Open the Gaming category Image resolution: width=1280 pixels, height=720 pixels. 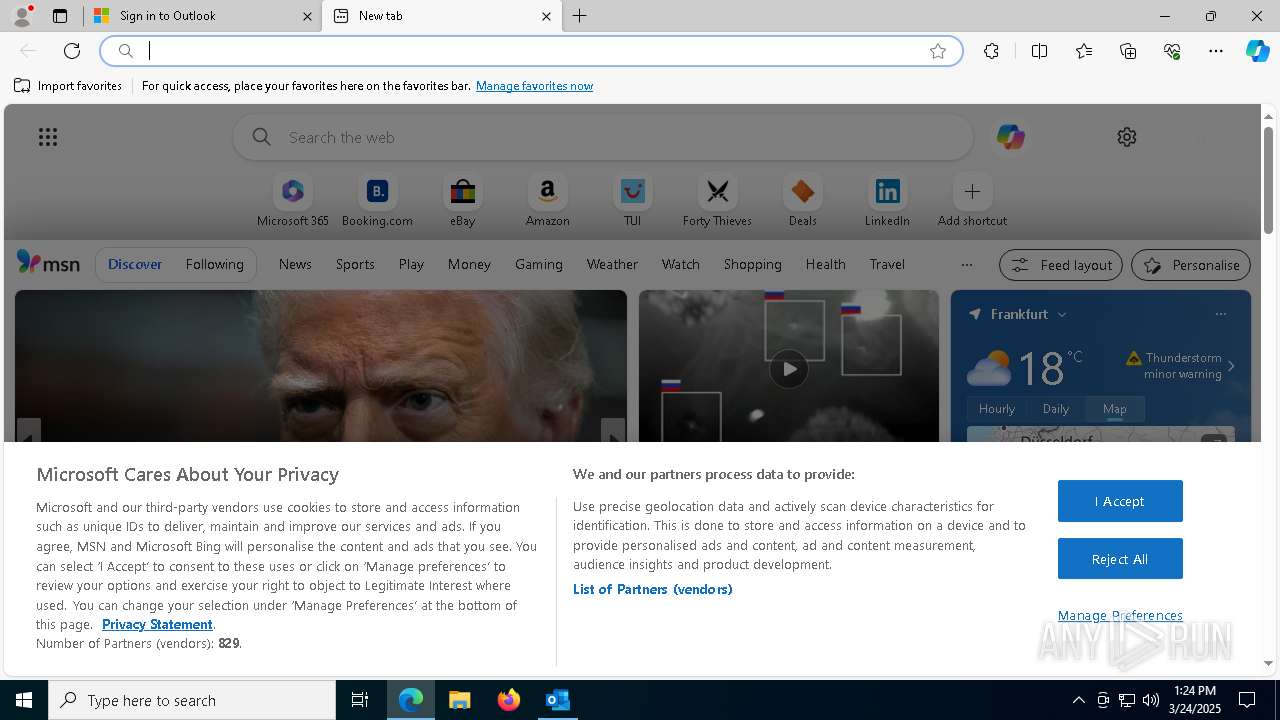click(539, 264)
